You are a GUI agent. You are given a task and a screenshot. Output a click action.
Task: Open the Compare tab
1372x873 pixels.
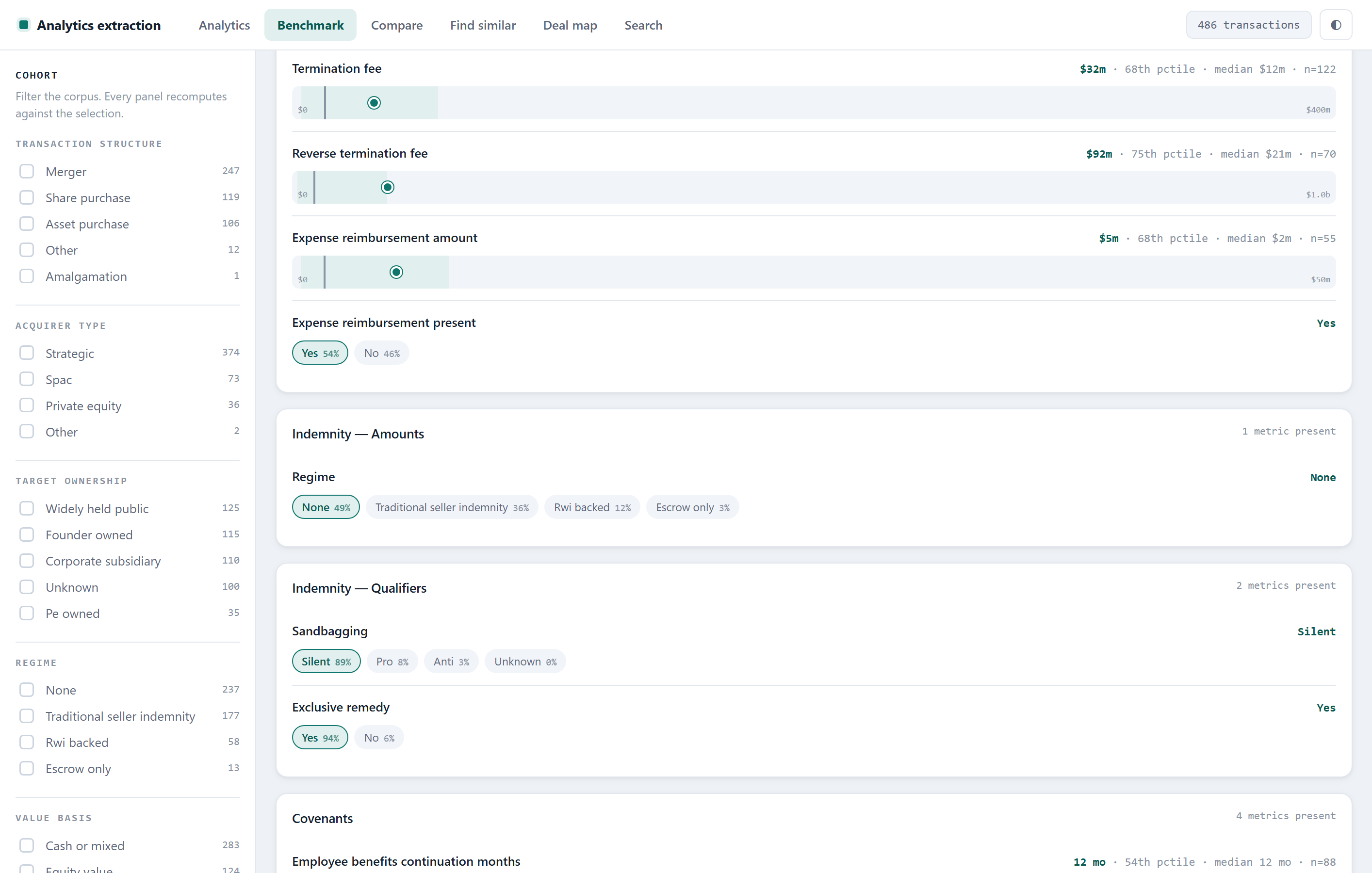click(396, 25)
